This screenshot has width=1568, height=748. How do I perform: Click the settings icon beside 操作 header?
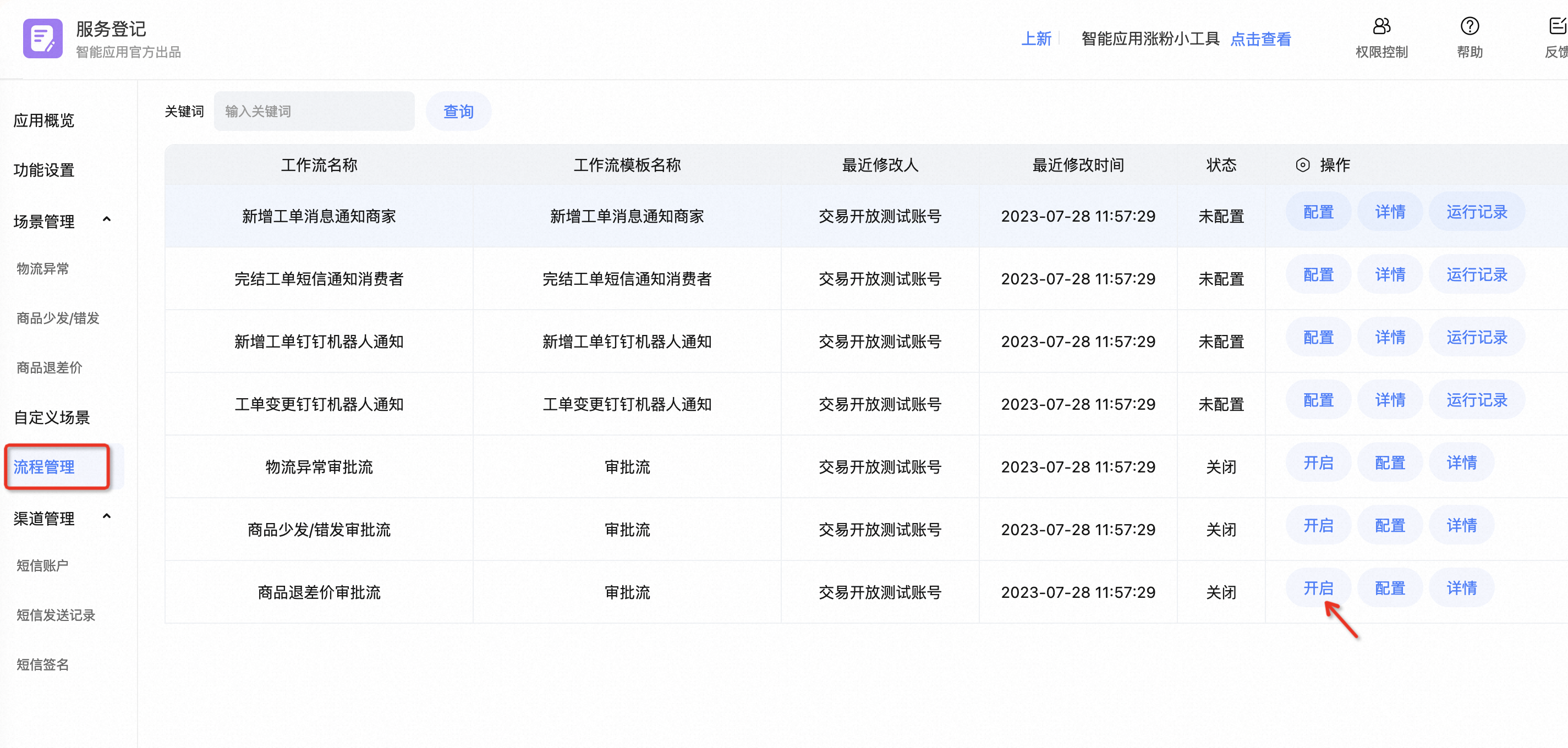(1303, 165)
